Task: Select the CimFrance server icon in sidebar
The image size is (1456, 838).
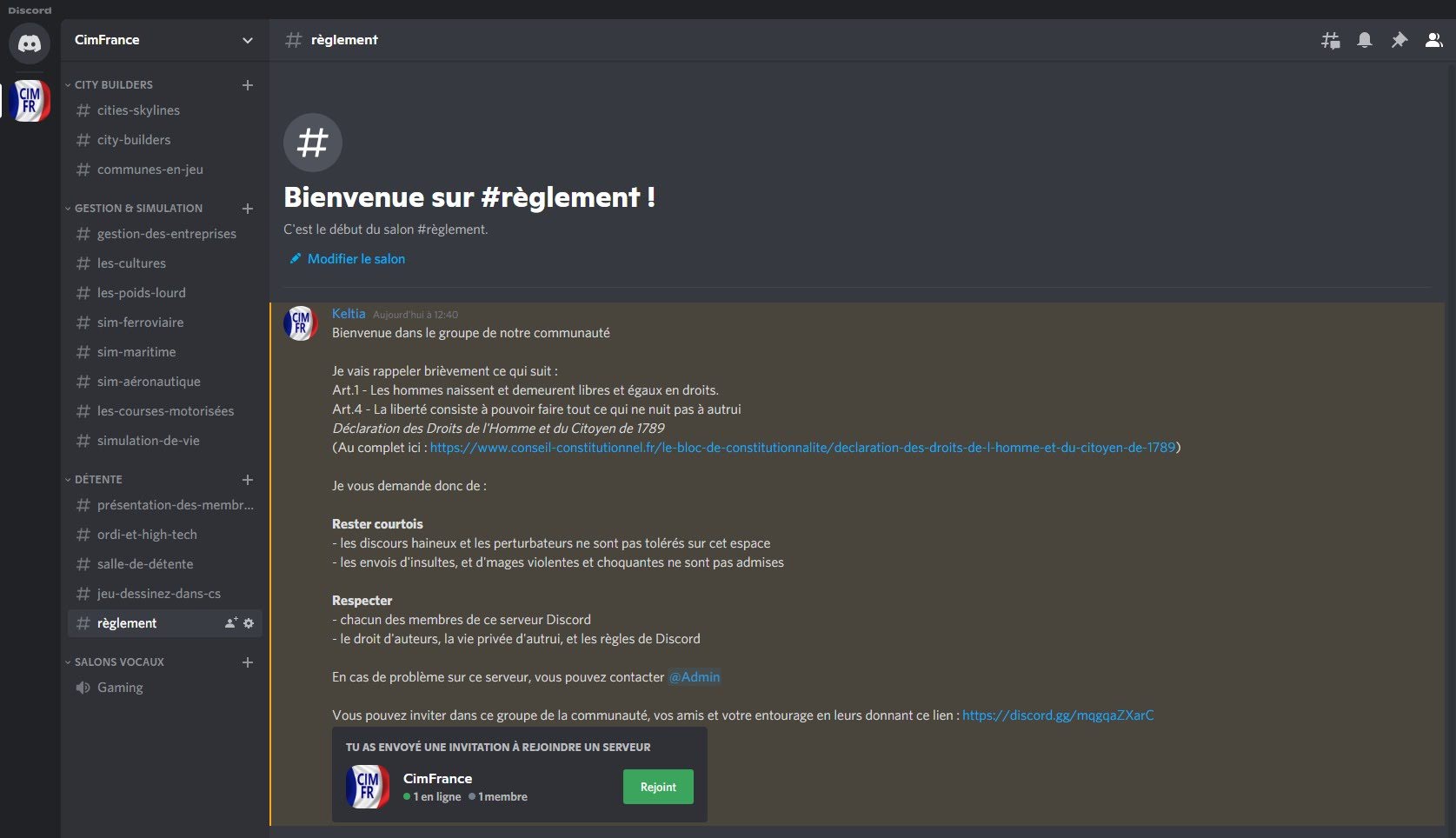Action: click(29, 100)
